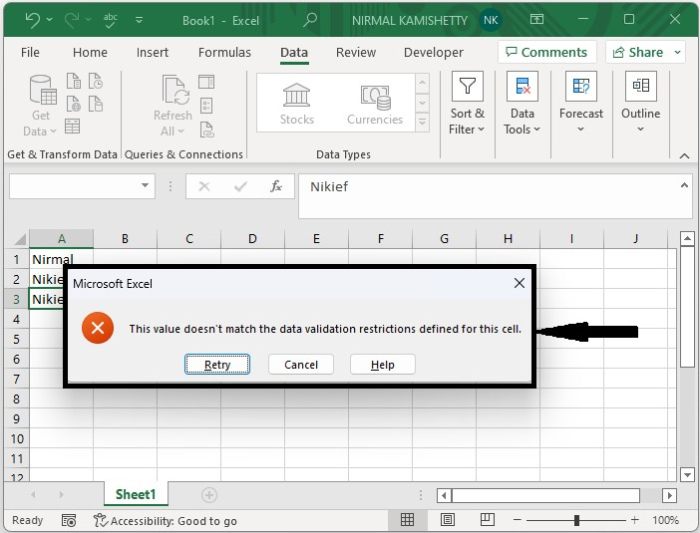The image size is (700, 533).
Task: Open Customize Quick Access Toolbar dropdown
Action: tap(139, 20)
